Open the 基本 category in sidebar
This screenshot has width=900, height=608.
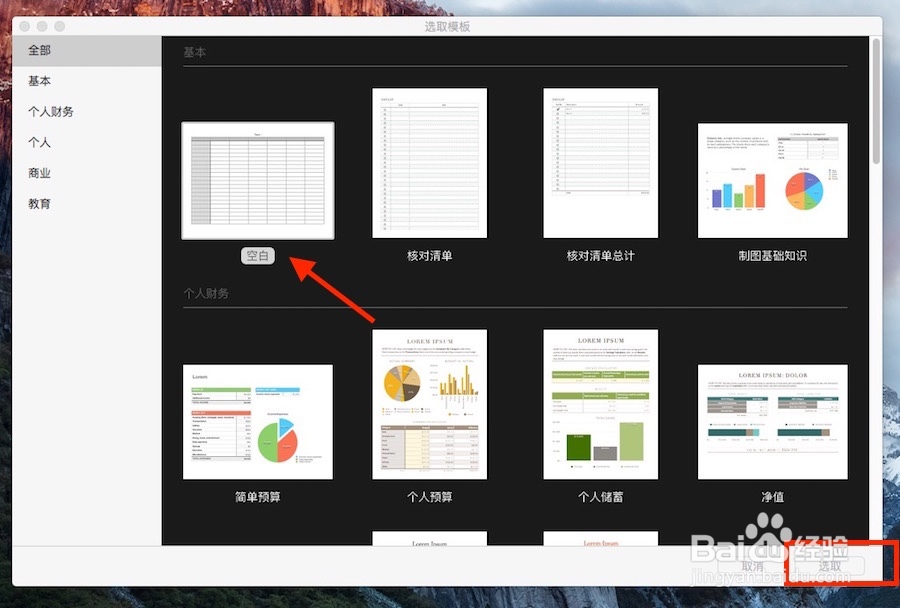[87, 81]
